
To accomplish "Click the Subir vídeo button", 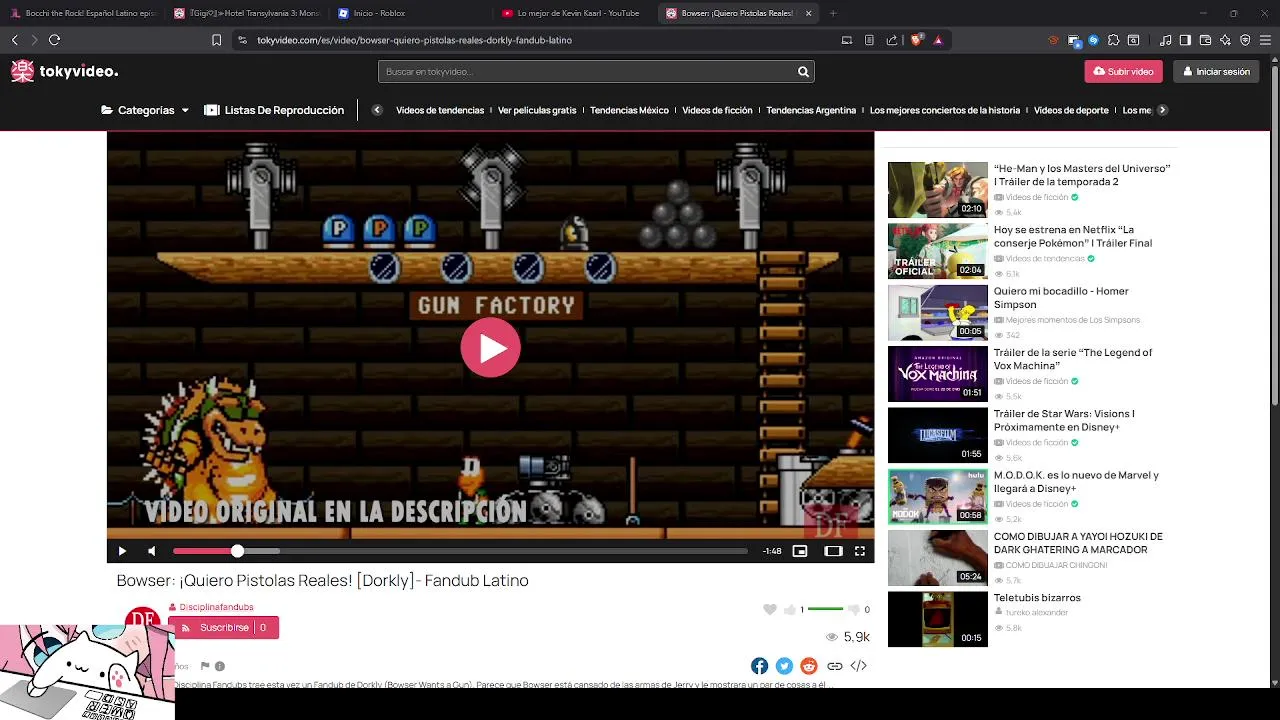I will click(x=1123, y=72).
